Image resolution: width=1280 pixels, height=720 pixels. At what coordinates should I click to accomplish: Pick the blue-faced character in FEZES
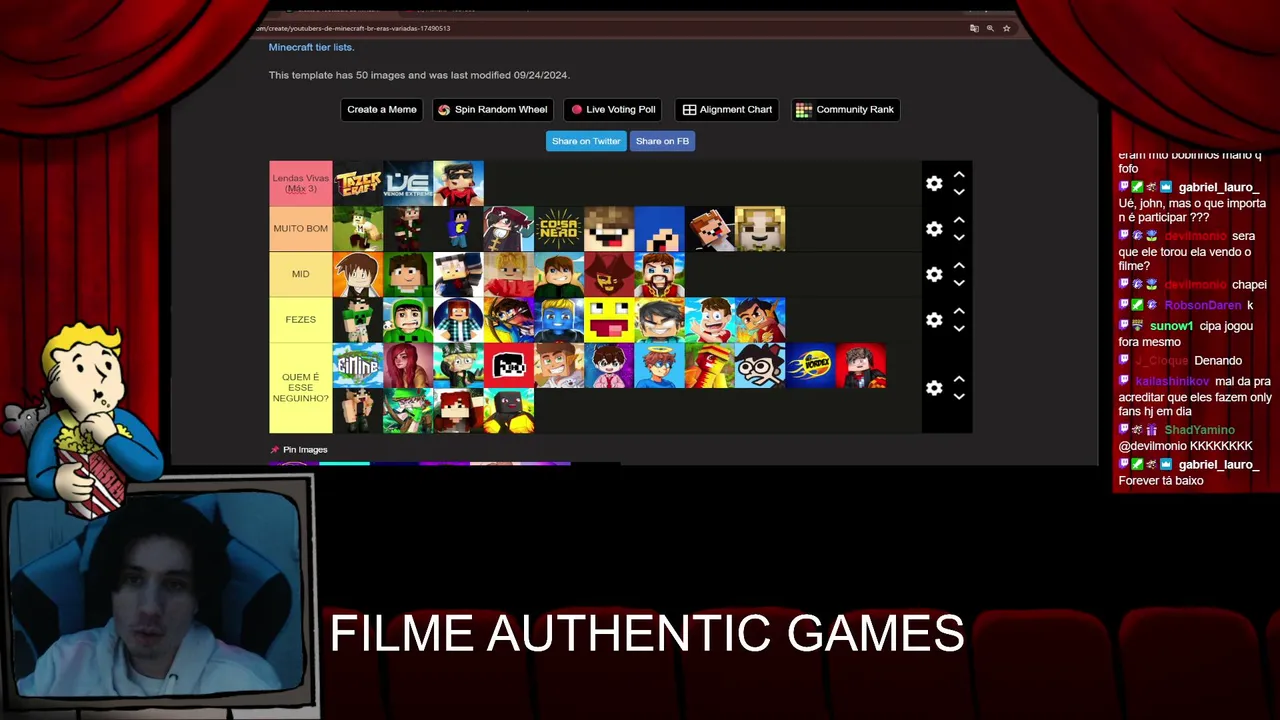point(559,320)
